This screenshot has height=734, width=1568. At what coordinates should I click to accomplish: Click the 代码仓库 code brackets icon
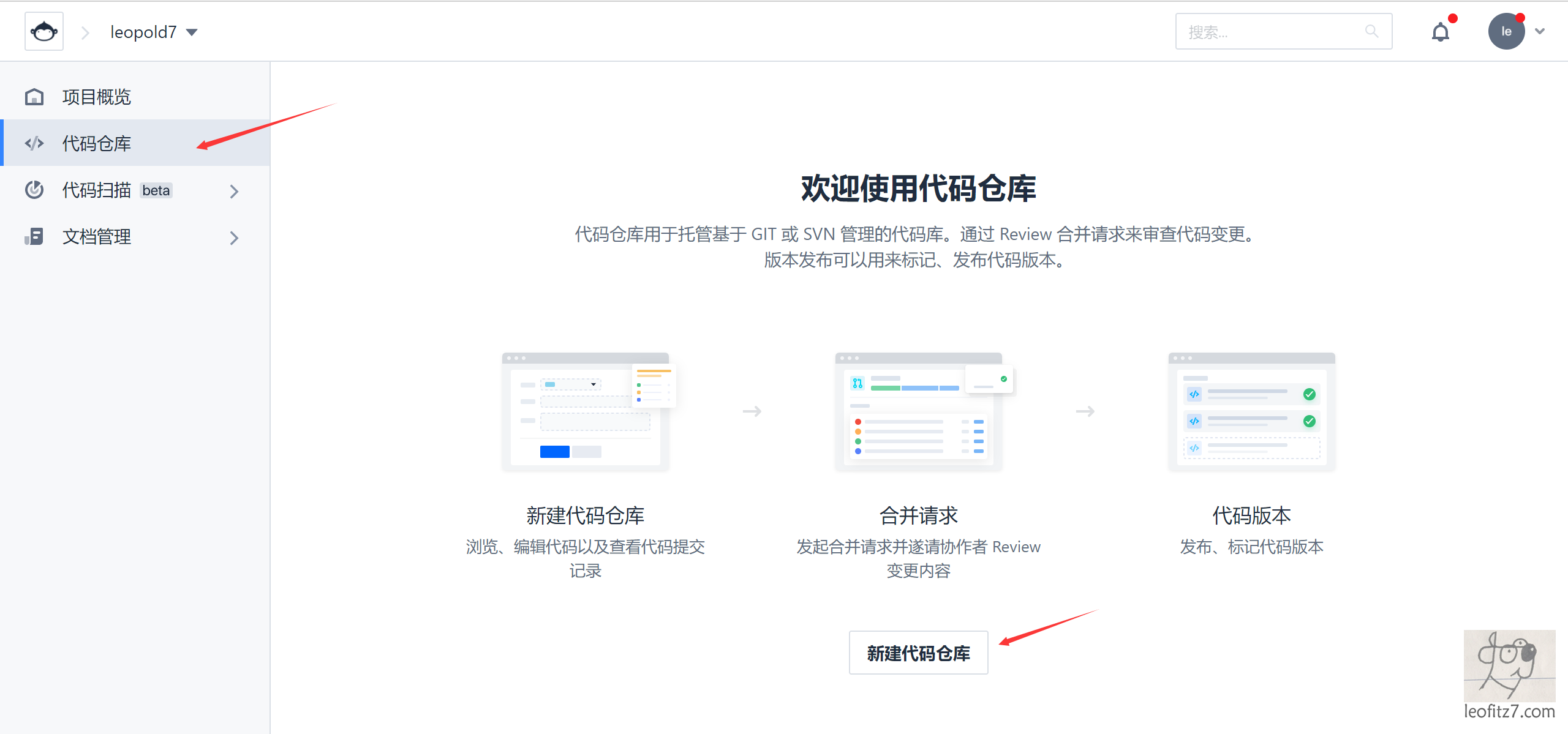point(34,143)
